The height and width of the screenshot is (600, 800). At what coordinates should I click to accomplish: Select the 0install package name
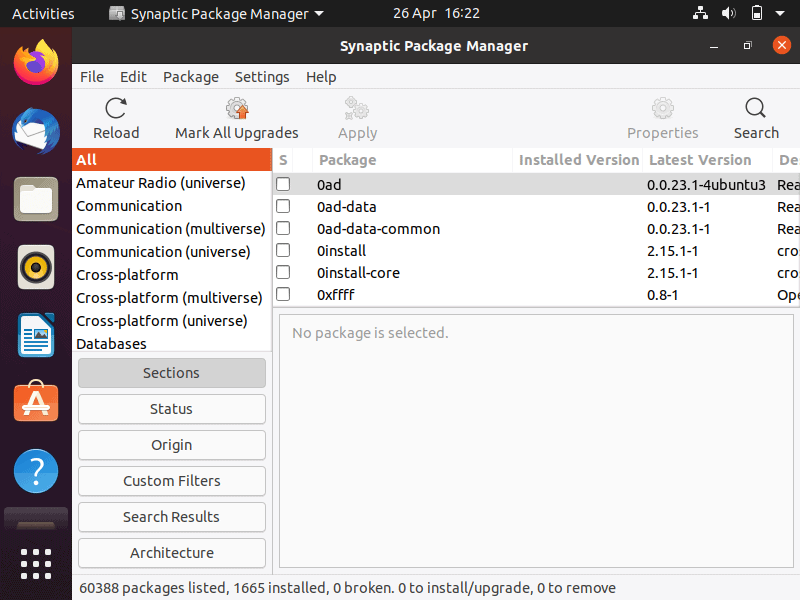[341, 251]
